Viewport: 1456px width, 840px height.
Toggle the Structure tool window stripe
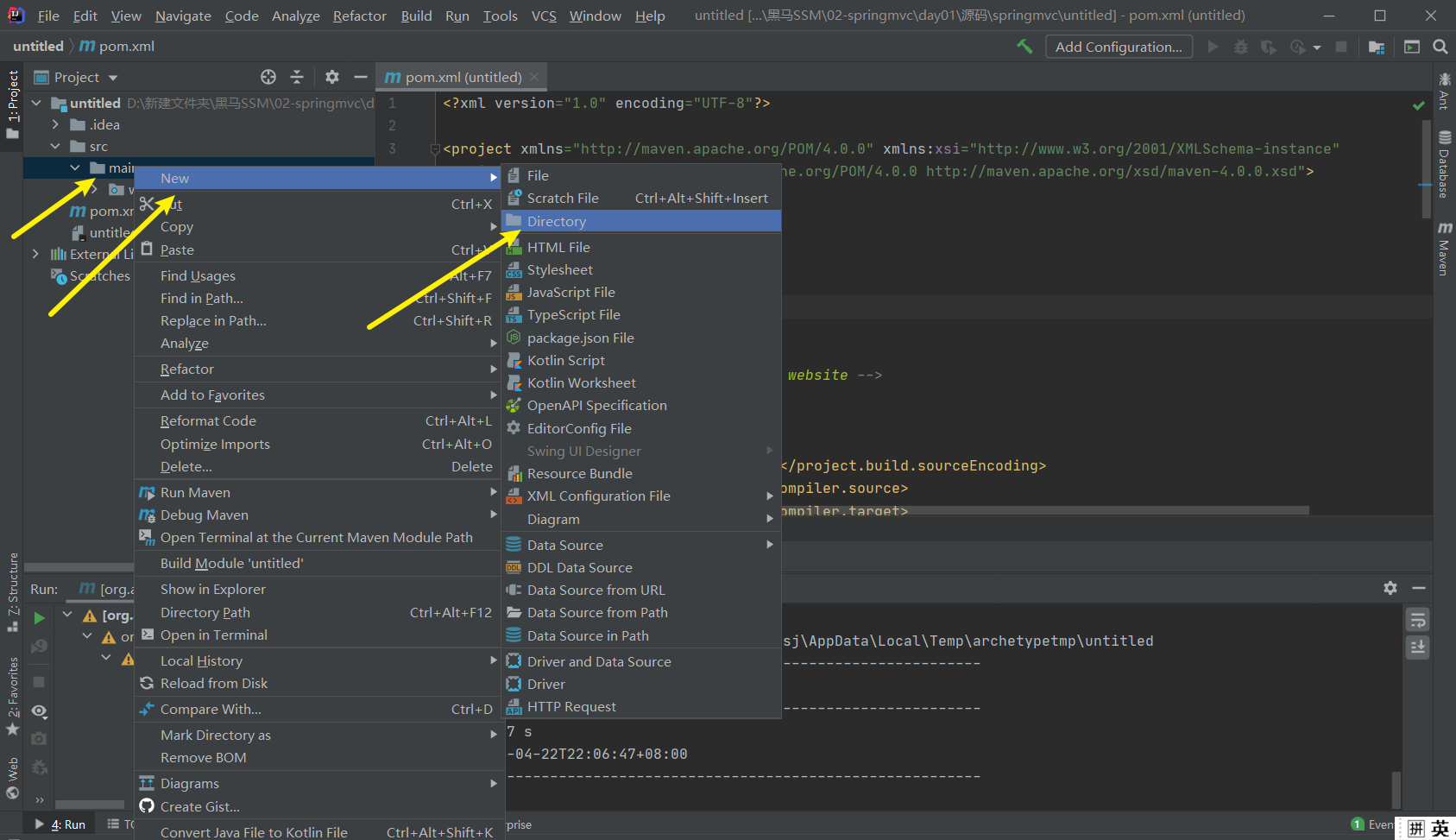coord(12,592)
